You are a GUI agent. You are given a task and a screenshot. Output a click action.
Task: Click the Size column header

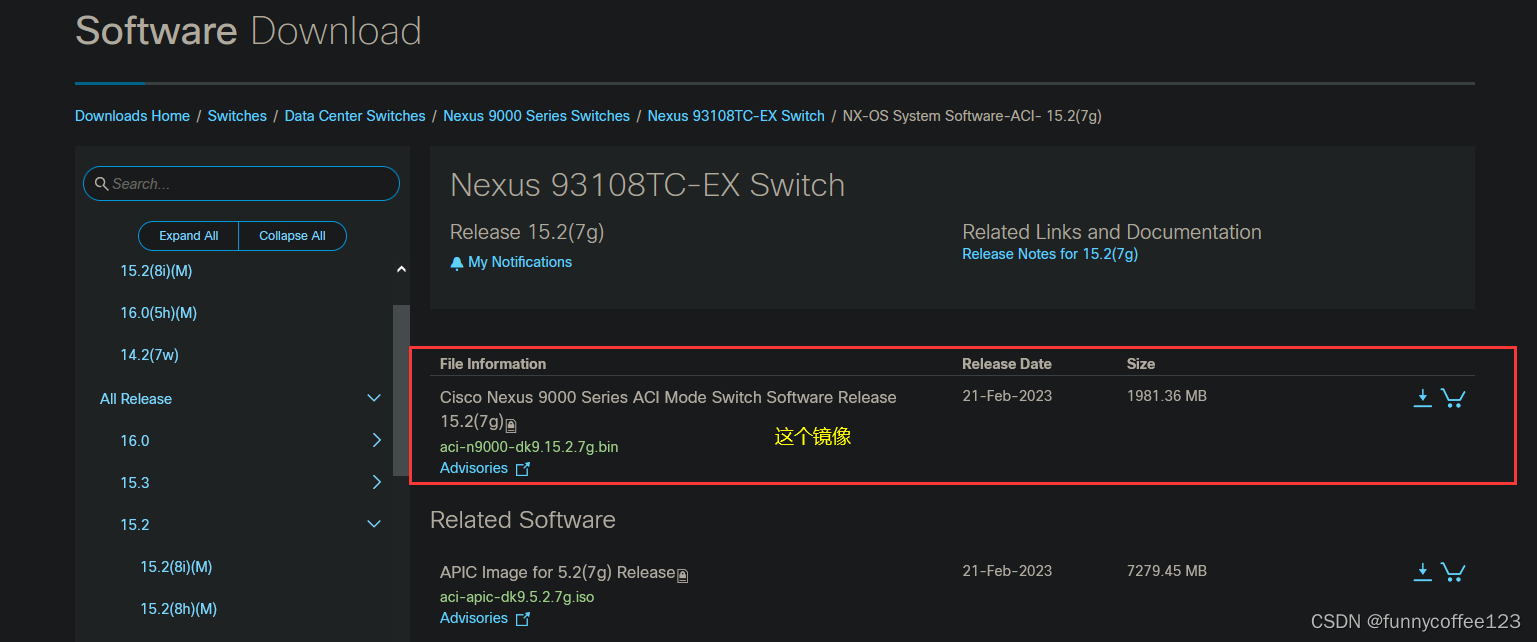point(1141,364)
